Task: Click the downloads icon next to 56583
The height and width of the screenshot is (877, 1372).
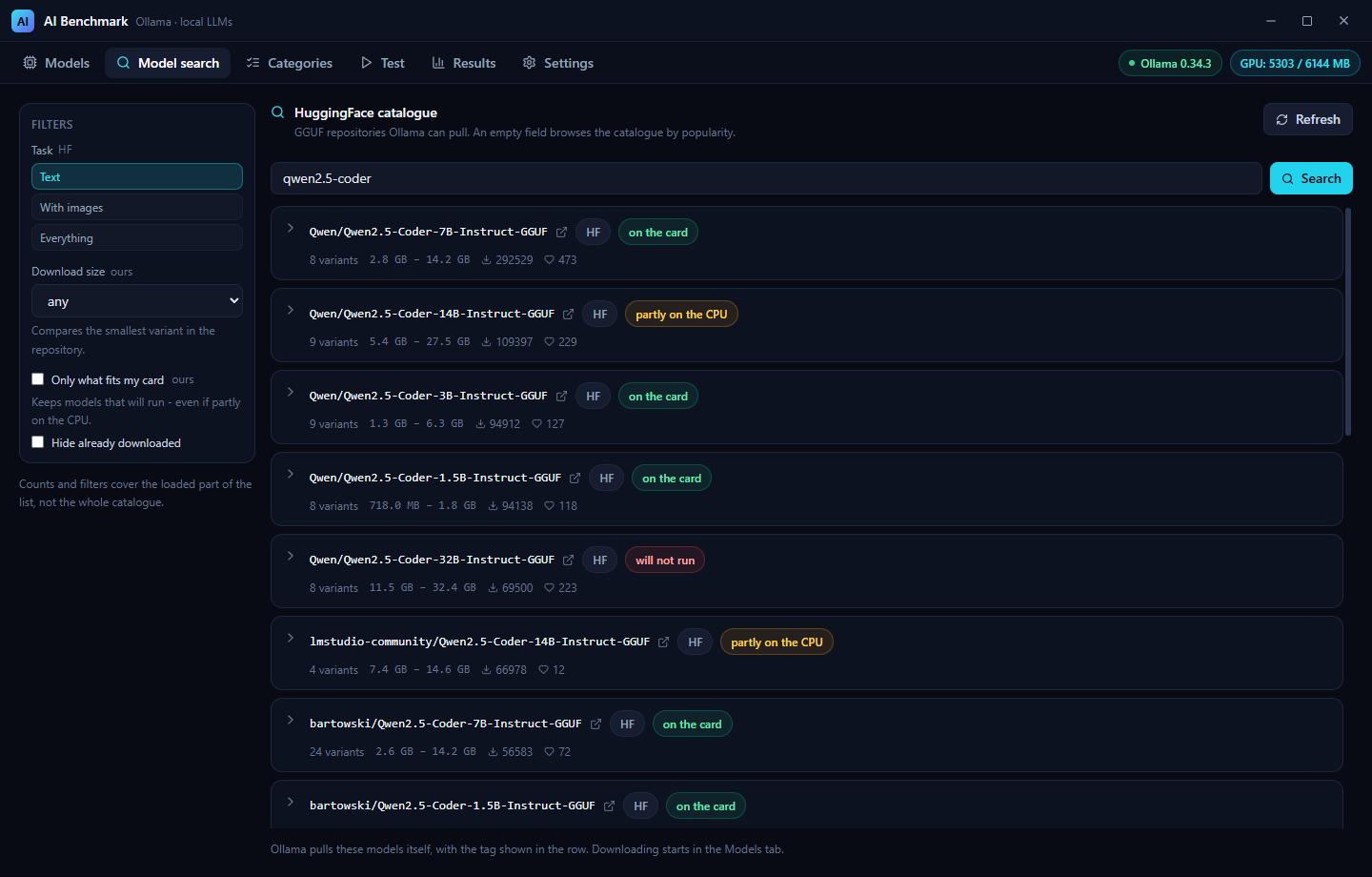Action: pos(493,751)
